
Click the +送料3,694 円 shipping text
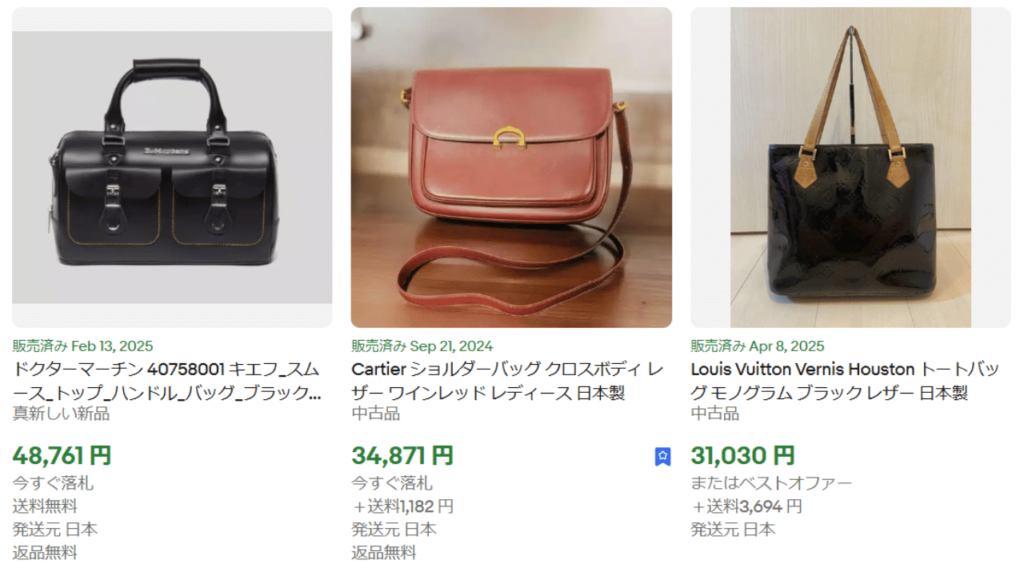pos(746,506)
